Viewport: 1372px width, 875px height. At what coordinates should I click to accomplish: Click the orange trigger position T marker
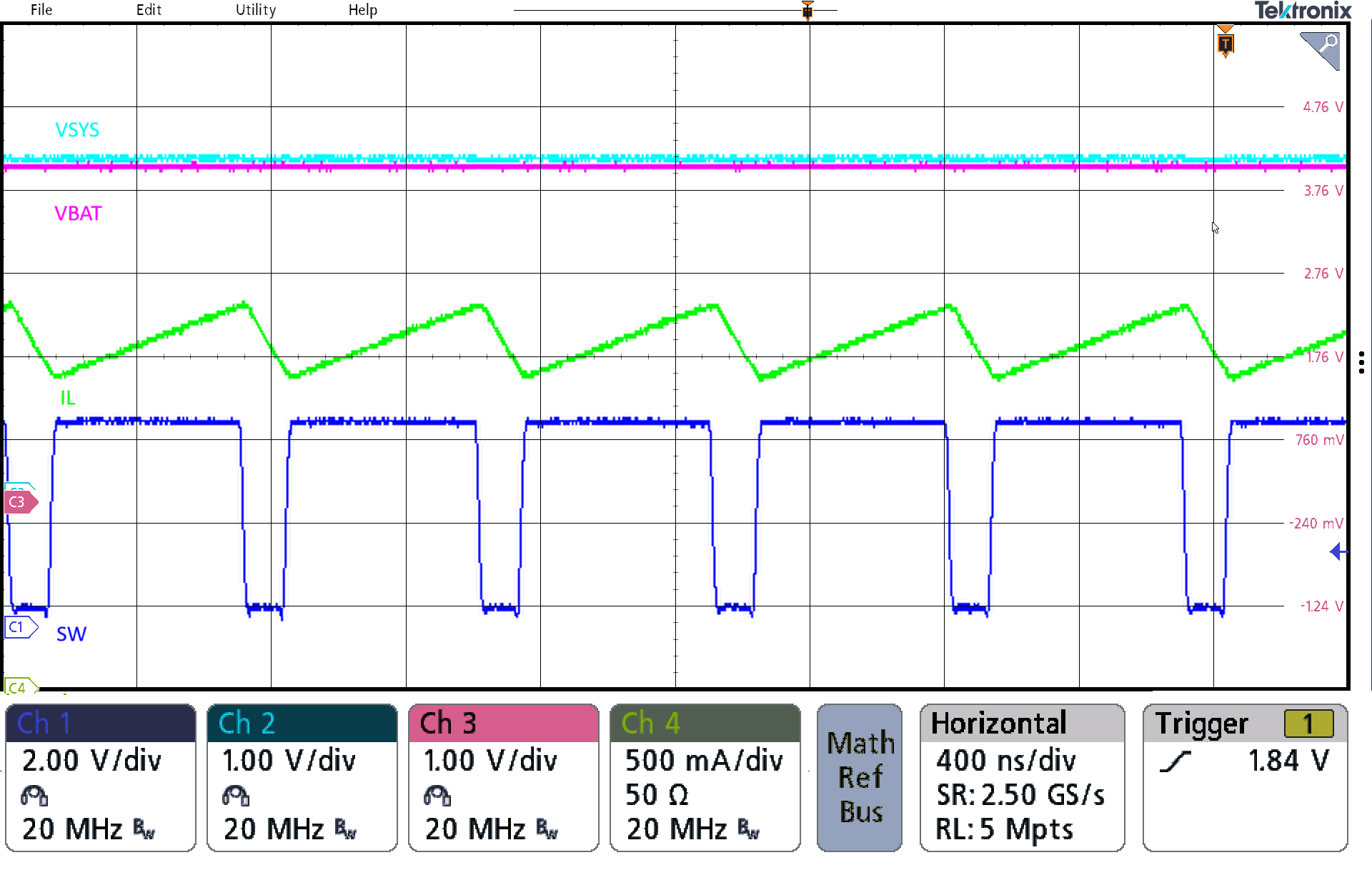[x=1225, y=43]
